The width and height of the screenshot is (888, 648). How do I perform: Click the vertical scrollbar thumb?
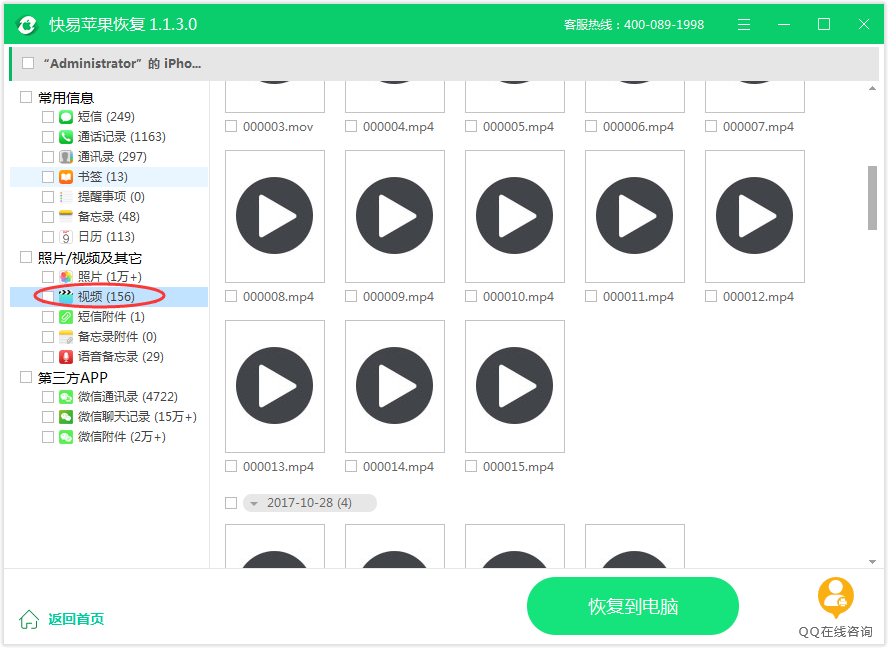[x=872, y=198]
